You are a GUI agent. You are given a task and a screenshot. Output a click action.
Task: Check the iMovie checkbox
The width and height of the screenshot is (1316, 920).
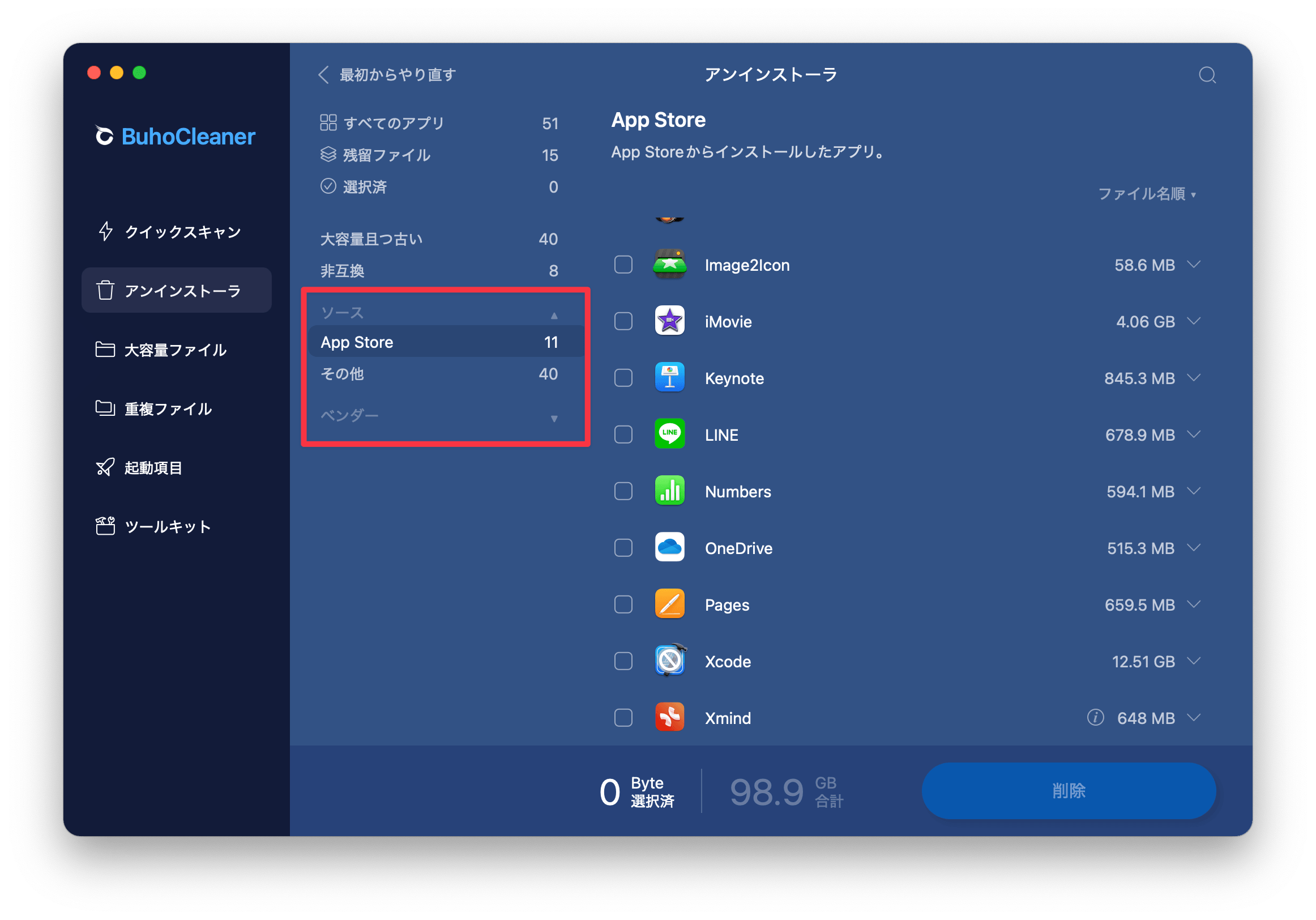(623, 321)
